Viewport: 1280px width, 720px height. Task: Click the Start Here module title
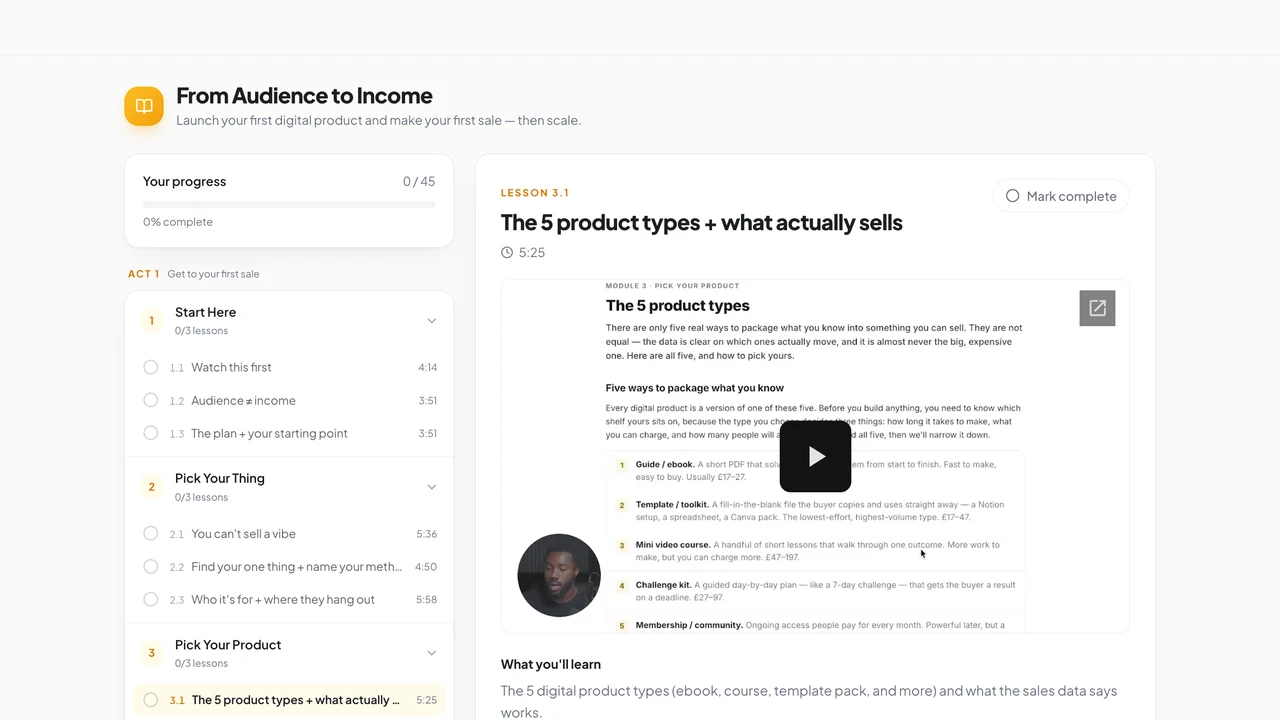[205, 312]
